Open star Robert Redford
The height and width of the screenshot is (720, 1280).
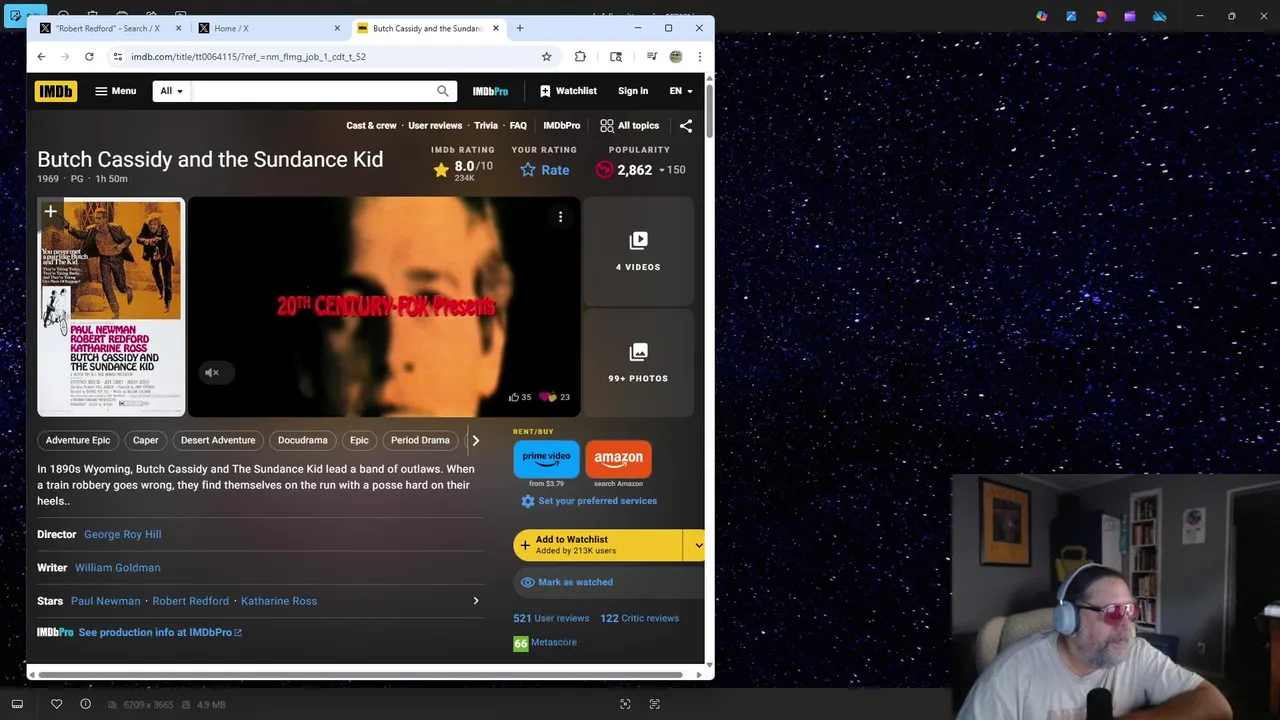191,601
